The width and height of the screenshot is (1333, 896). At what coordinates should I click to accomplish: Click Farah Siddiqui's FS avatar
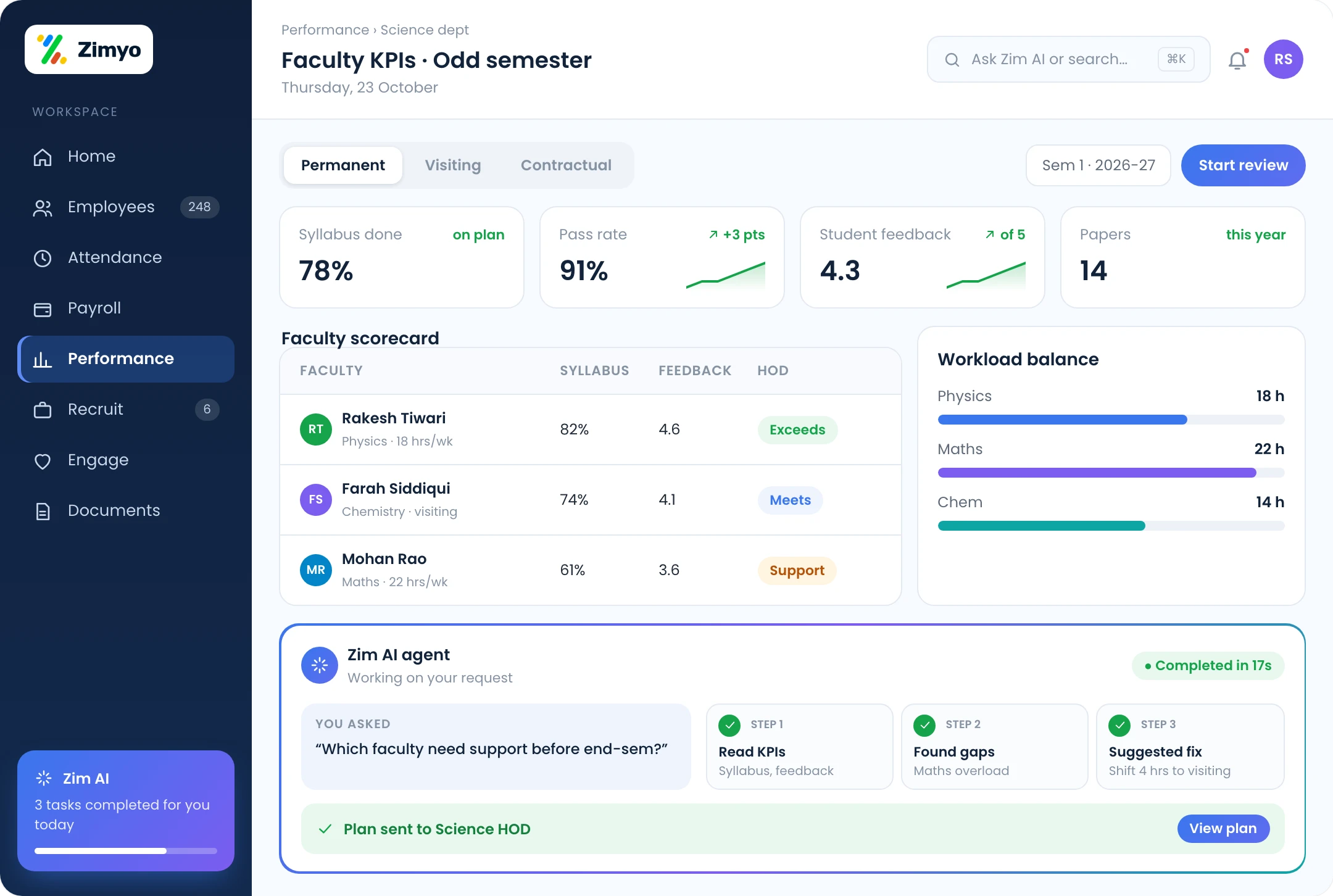click(316, 500)
